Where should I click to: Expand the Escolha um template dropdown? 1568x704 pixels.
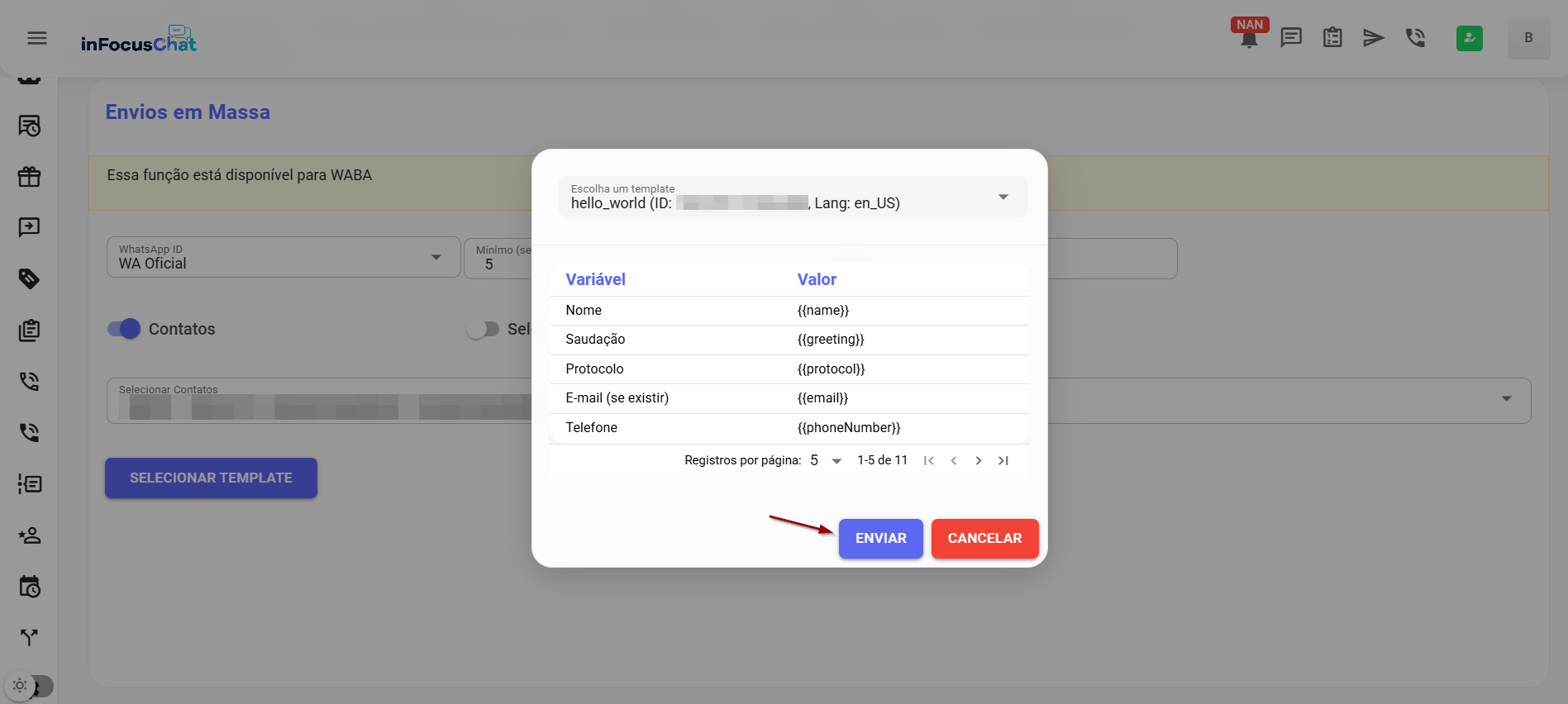pyautogui.click(x=1003, y=197)
